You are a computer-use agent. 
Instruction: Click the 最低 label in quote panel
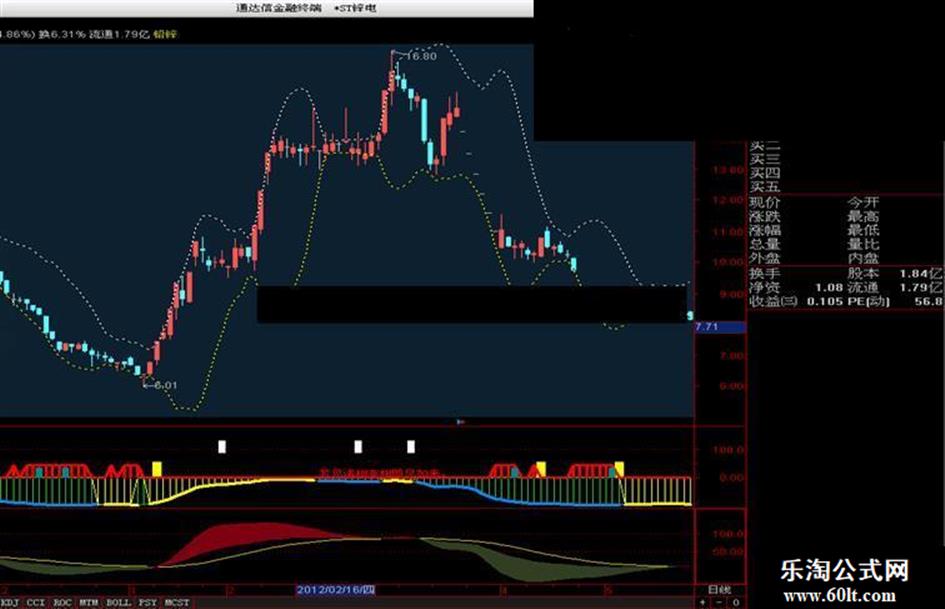point(863,230)
